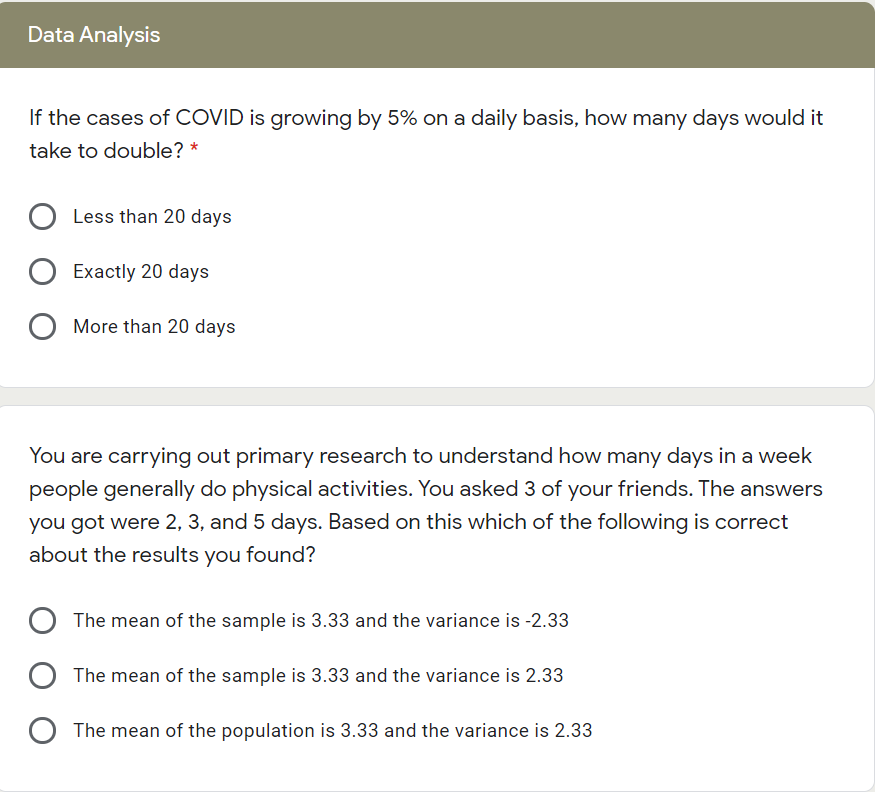Image resolution: width=875 pixels, height=792 pixels.
Task: Pick an answer for the physical activities question
Action: pos(43,675)
